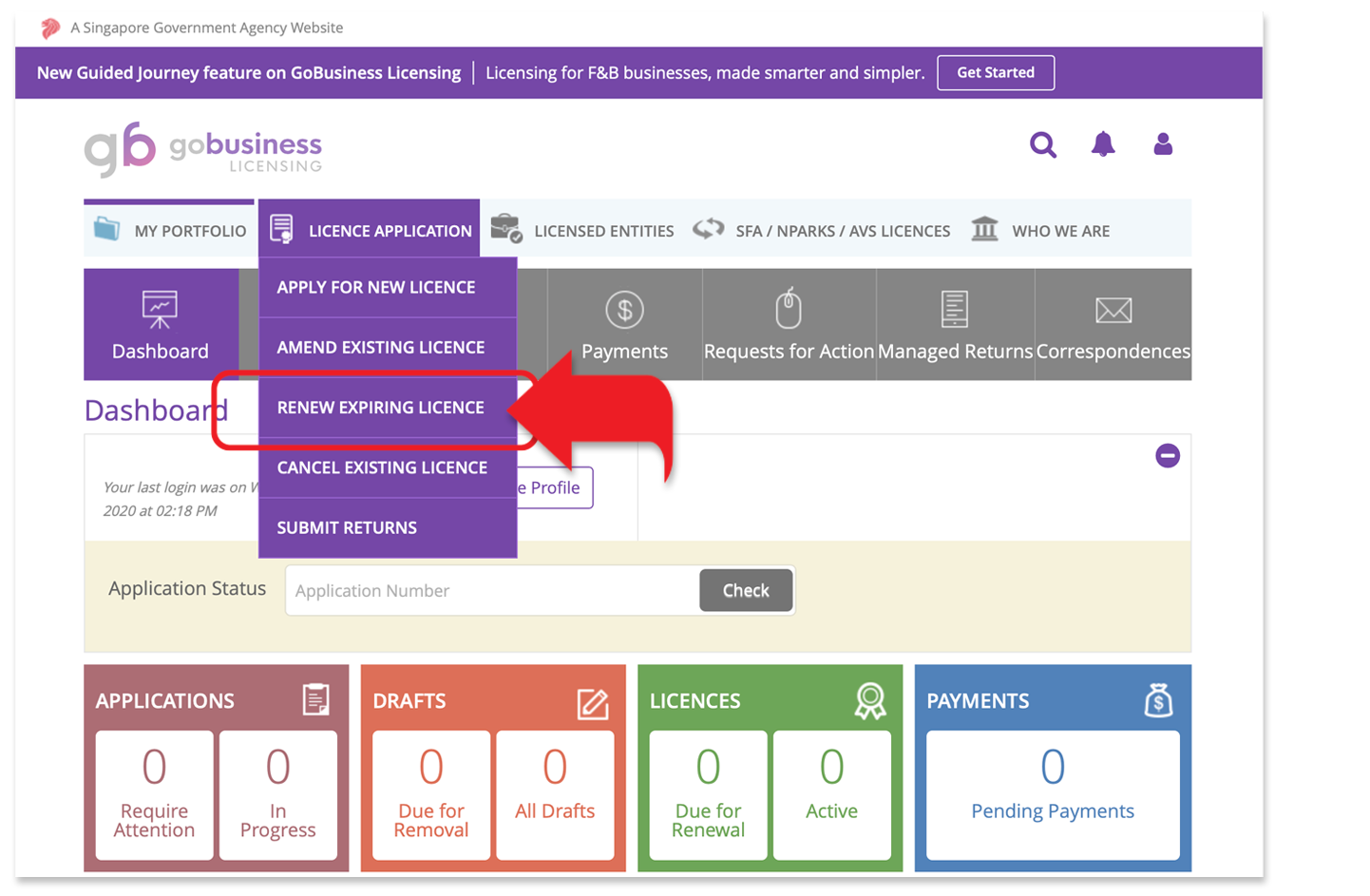The height and width of the screenshot is (896, 1370).
Task: Switch to Correspondences tab
Action: tap(1113, 325)
